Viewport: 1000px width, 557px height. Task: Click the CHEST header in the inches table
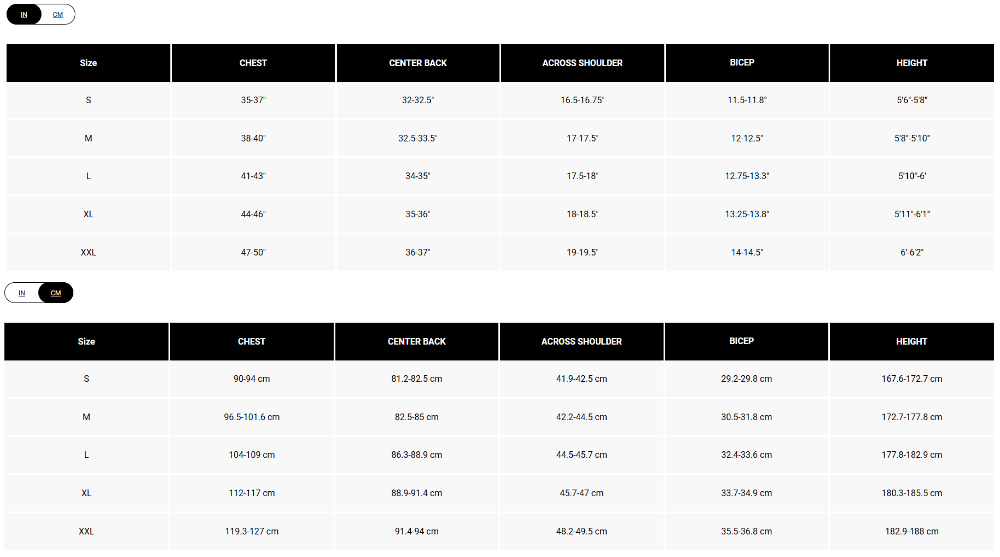click(253, 63)
